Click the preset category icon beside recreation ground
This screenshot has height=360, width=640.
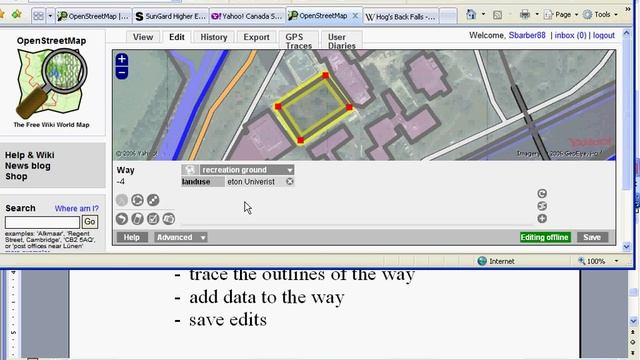point(190,169)
